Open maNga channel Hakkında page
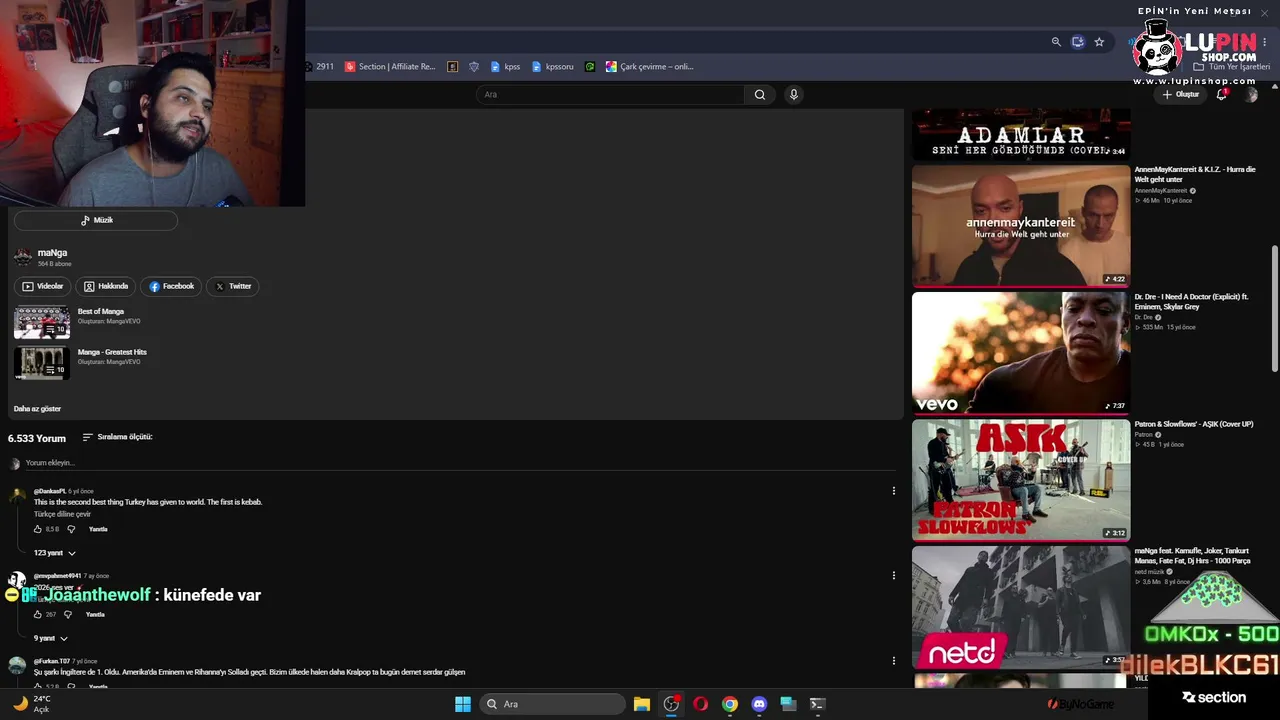1280x720 pixels. 106,286
